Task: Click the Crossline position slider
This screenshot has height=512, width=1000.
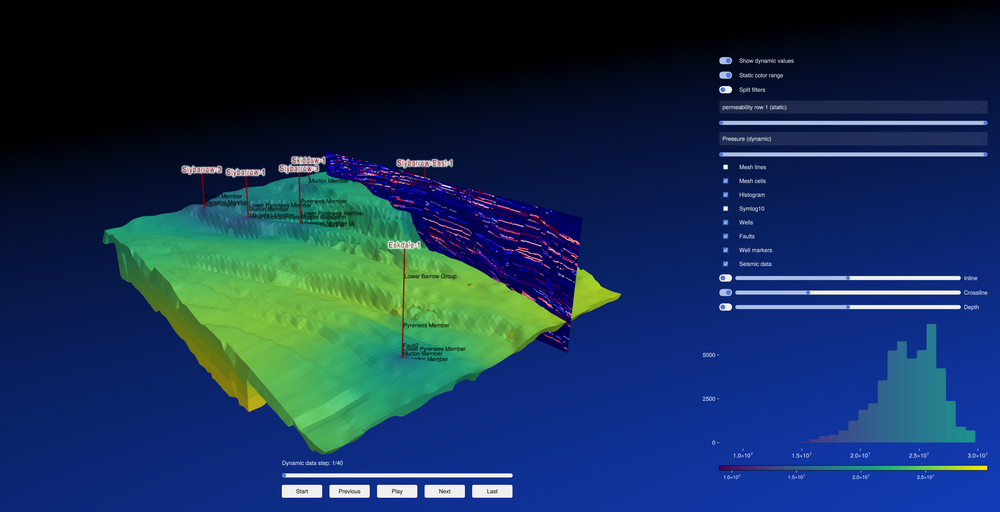Action: [x=848, y=293]
